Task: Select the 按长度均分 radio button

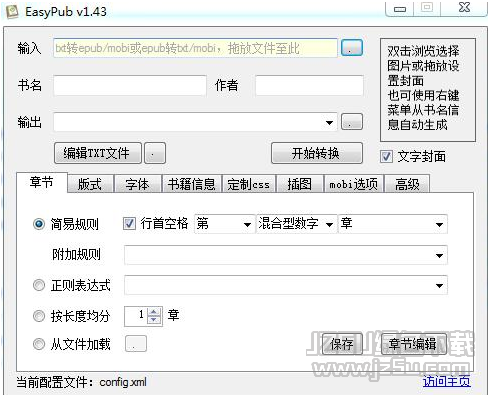Action: tap(39, 316)
